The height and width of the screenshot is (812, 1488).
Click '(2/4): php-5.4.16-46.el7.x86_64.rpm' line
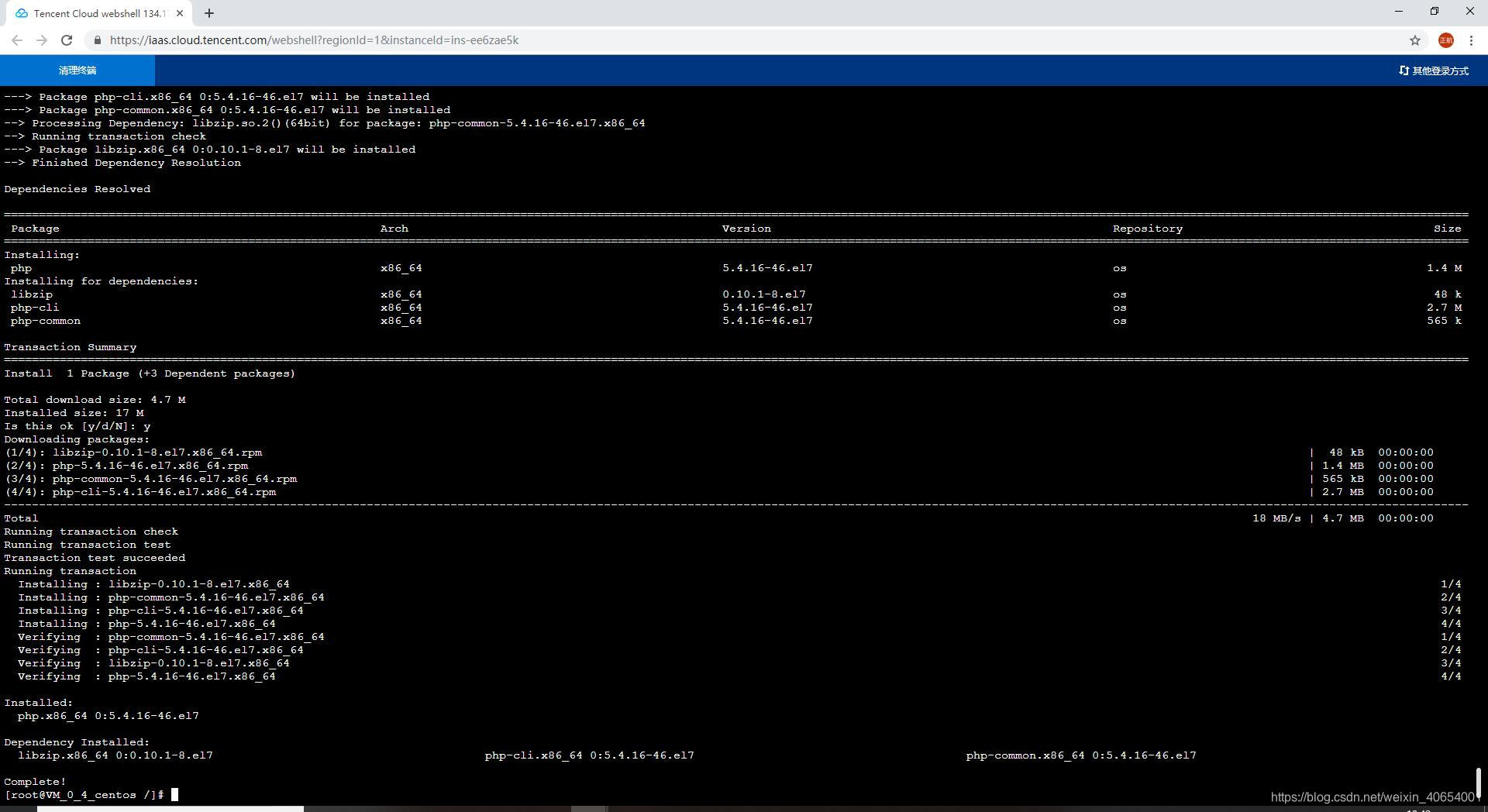(126, 466)
